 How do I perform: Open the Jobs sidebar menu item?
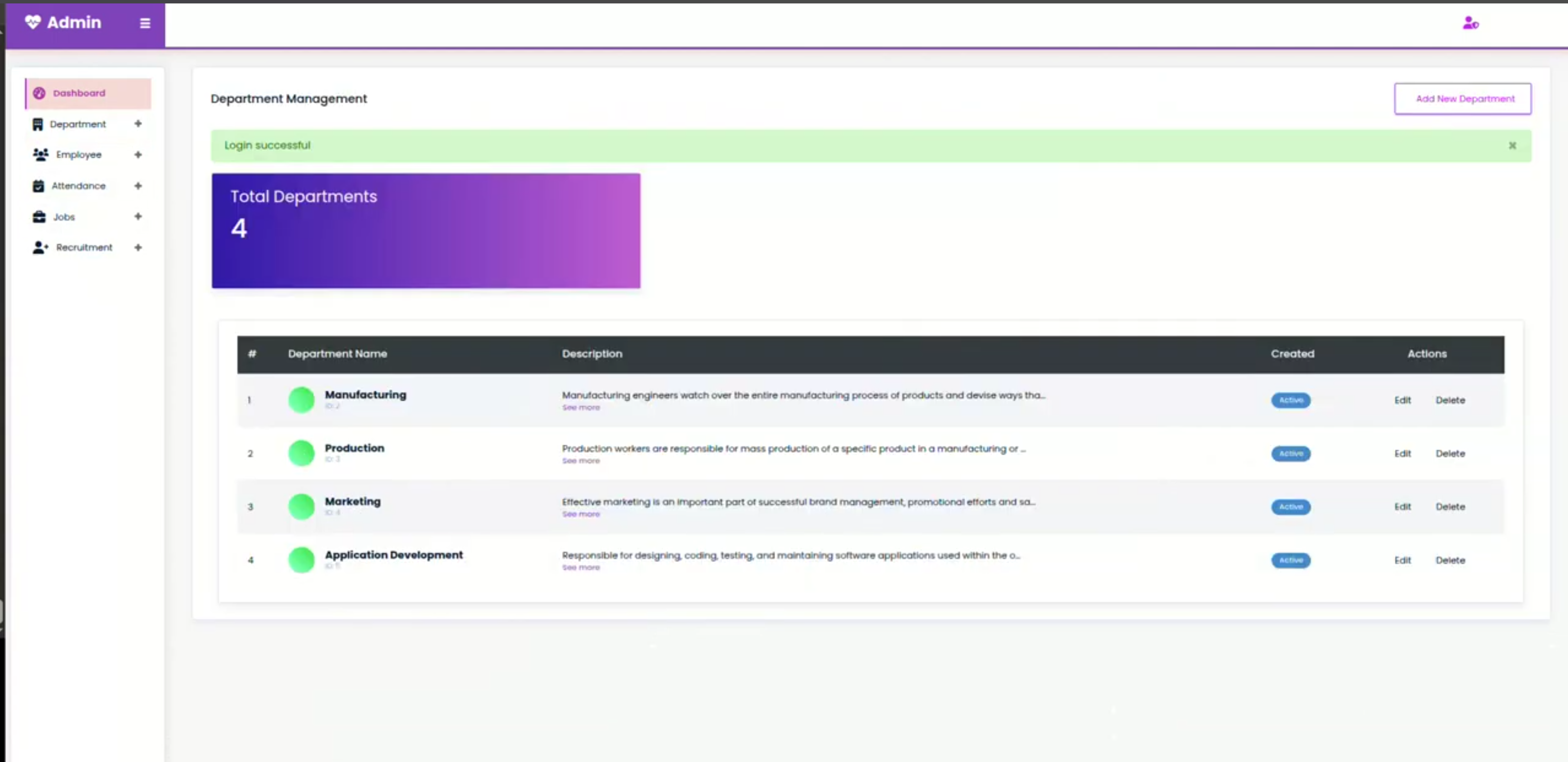(x=88, y=217)
